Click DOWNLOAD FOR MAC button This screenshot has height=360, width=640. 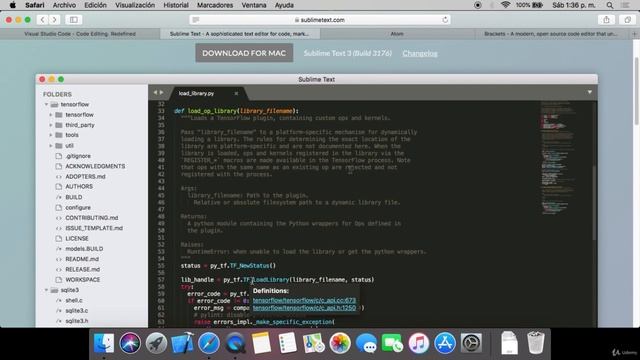[x=244, y=53]
